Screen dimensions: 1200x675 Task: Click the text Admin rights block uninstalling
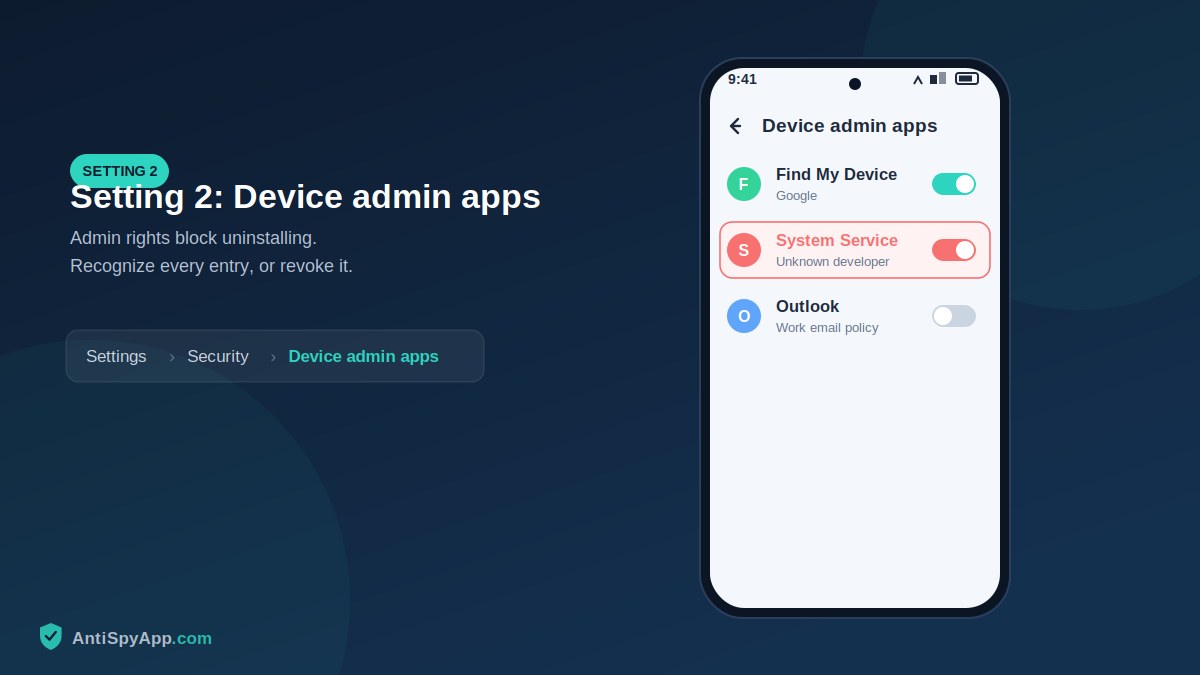pos(193,238)
